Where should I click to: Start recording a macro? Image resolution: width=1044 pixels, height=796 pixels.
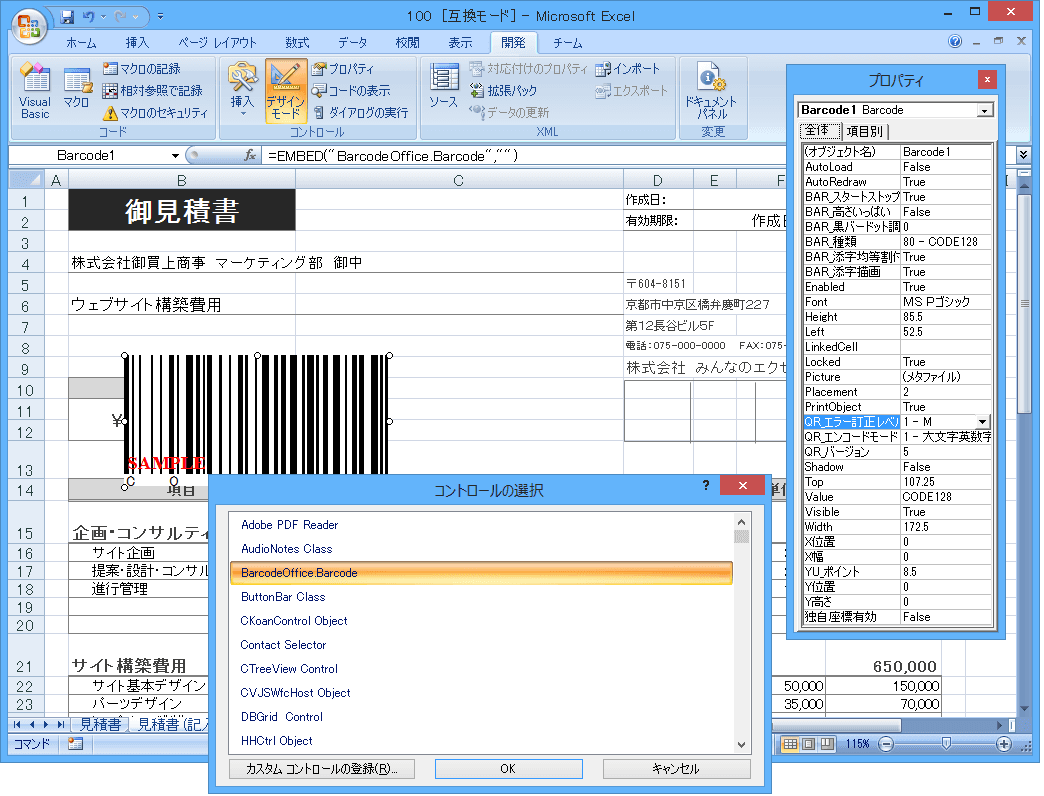142,69
